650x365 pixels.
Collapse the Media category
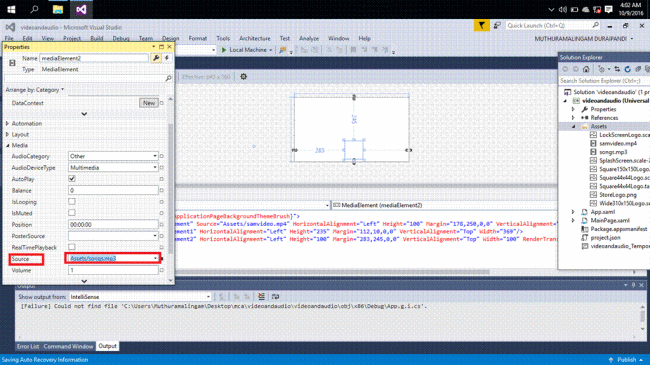pyautogui.click(x=7, y=146)
